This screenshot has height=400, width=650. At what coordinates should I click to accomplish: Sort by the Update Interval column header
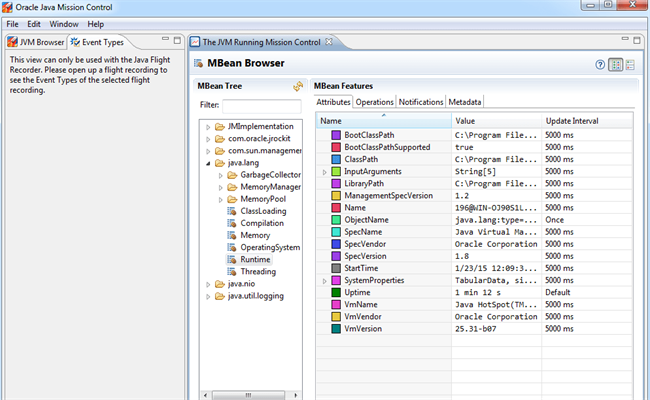tap(572, 121)
